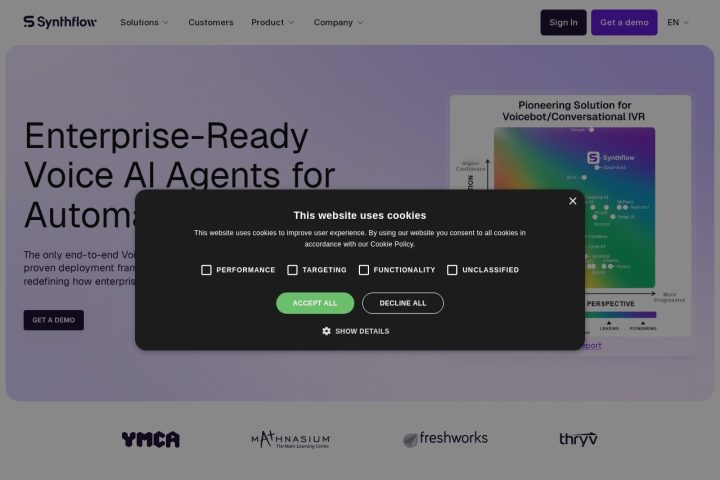
Task: Tick the Performance cookies checkbox
Action: coord(206,270)
